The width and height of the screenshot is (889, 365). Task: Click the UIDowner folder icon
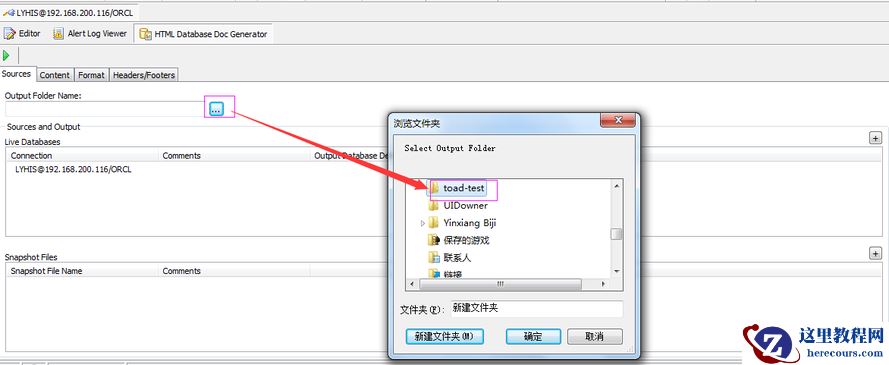[434, 206]
